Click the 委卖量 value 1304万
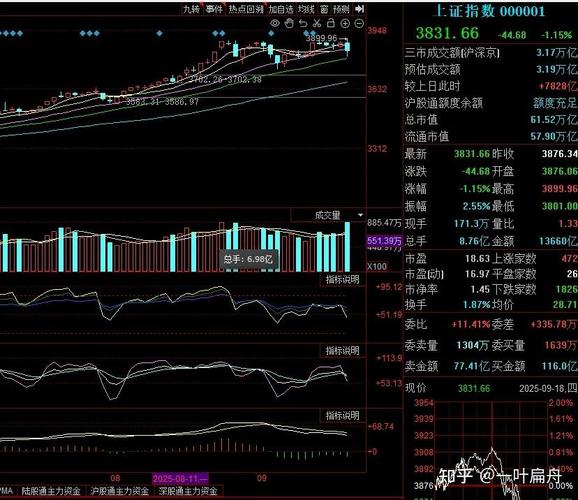578x500 pixels. 473,345
